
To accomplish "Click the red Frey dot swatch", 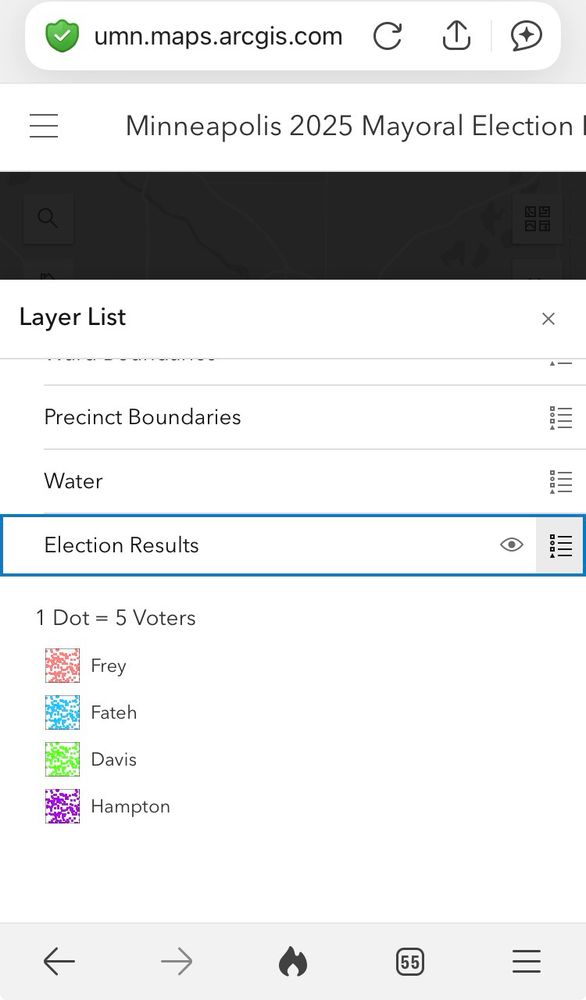I will [x=61, y=665].
